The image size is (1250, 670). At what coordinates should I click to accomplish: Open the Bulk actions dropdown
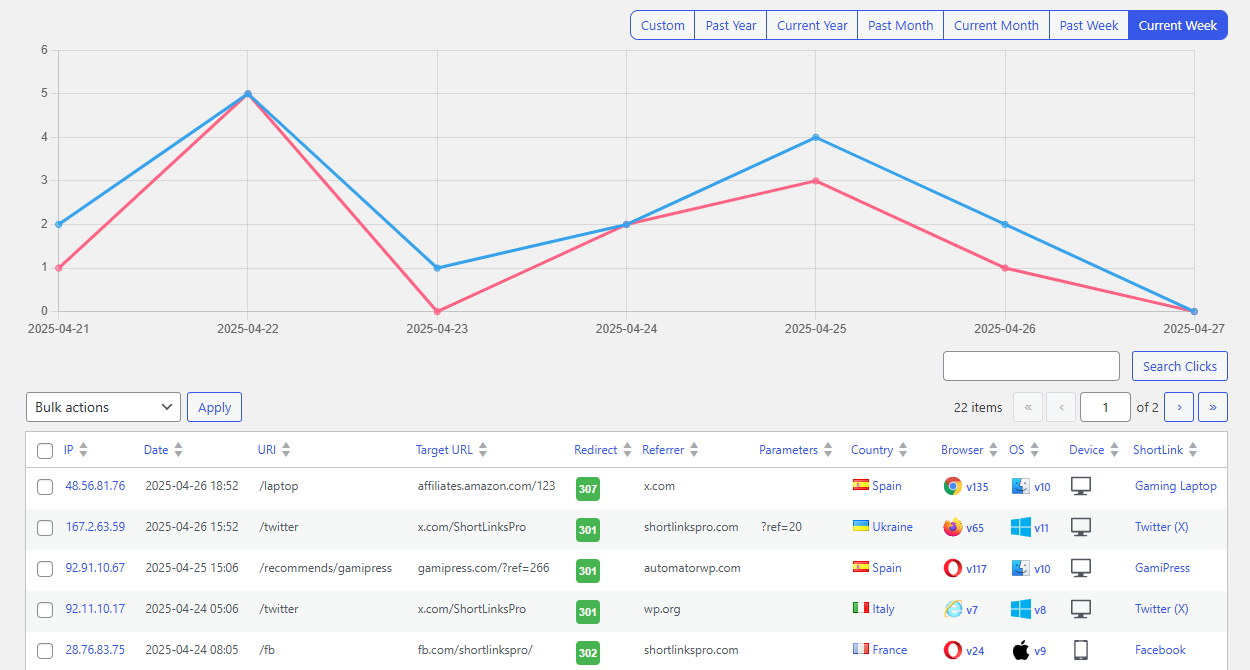tap(103, 407)
